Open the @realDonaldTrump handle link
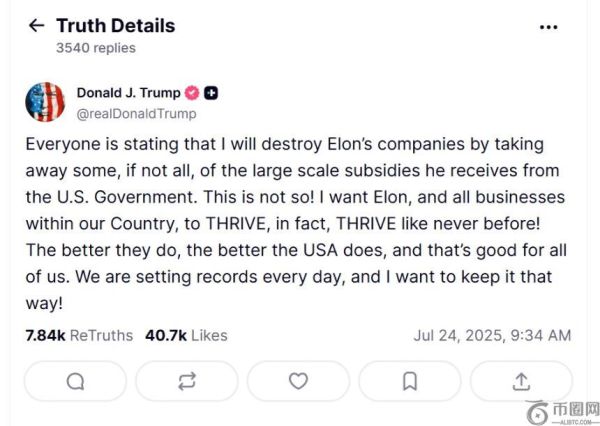Viewport: 600px width, 426px height. (136, 114)
